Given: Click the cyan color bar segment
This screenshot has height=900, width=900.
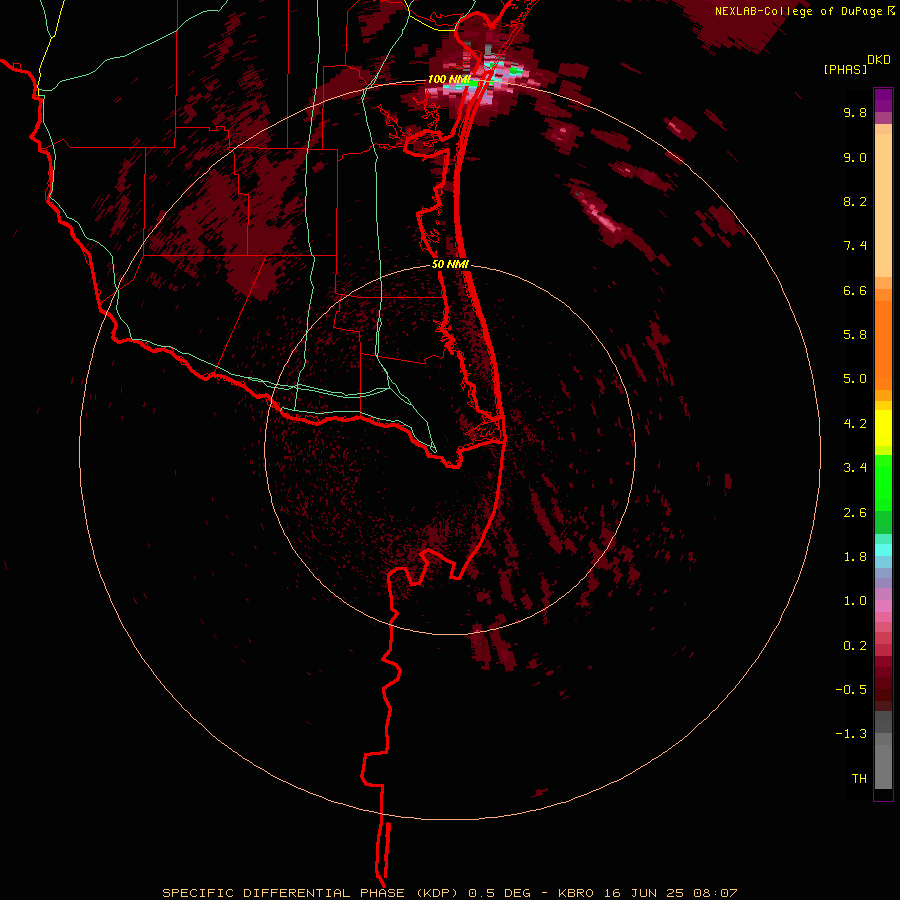Looking at the screenshot, I should click(x=883, y=550).
